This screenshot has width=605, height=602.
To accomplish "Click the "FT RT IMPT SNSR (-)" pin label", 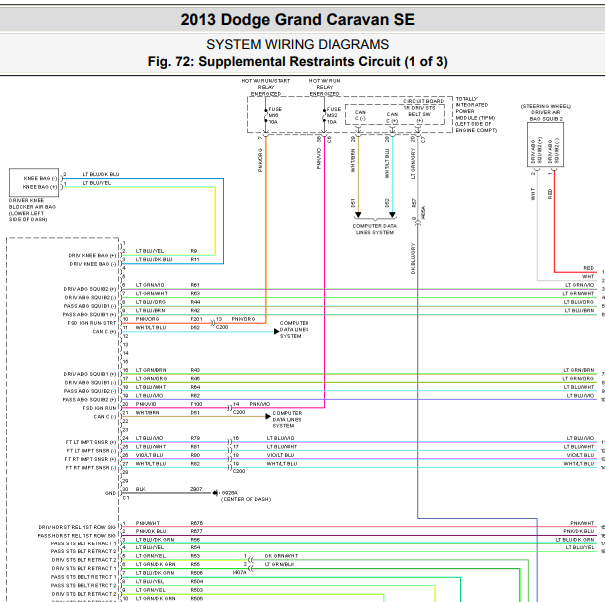I will coord(90,468).
